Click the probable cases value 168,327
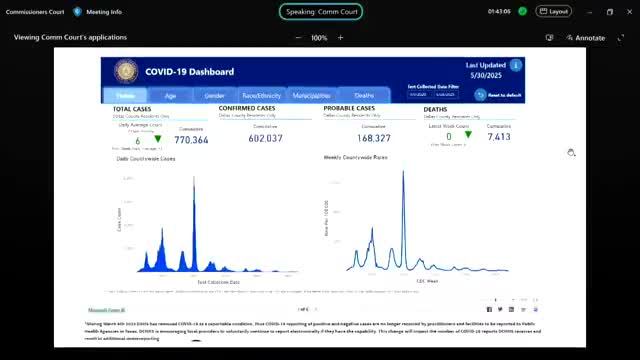Viewport: 640px width, 360px height. (374, 138)
